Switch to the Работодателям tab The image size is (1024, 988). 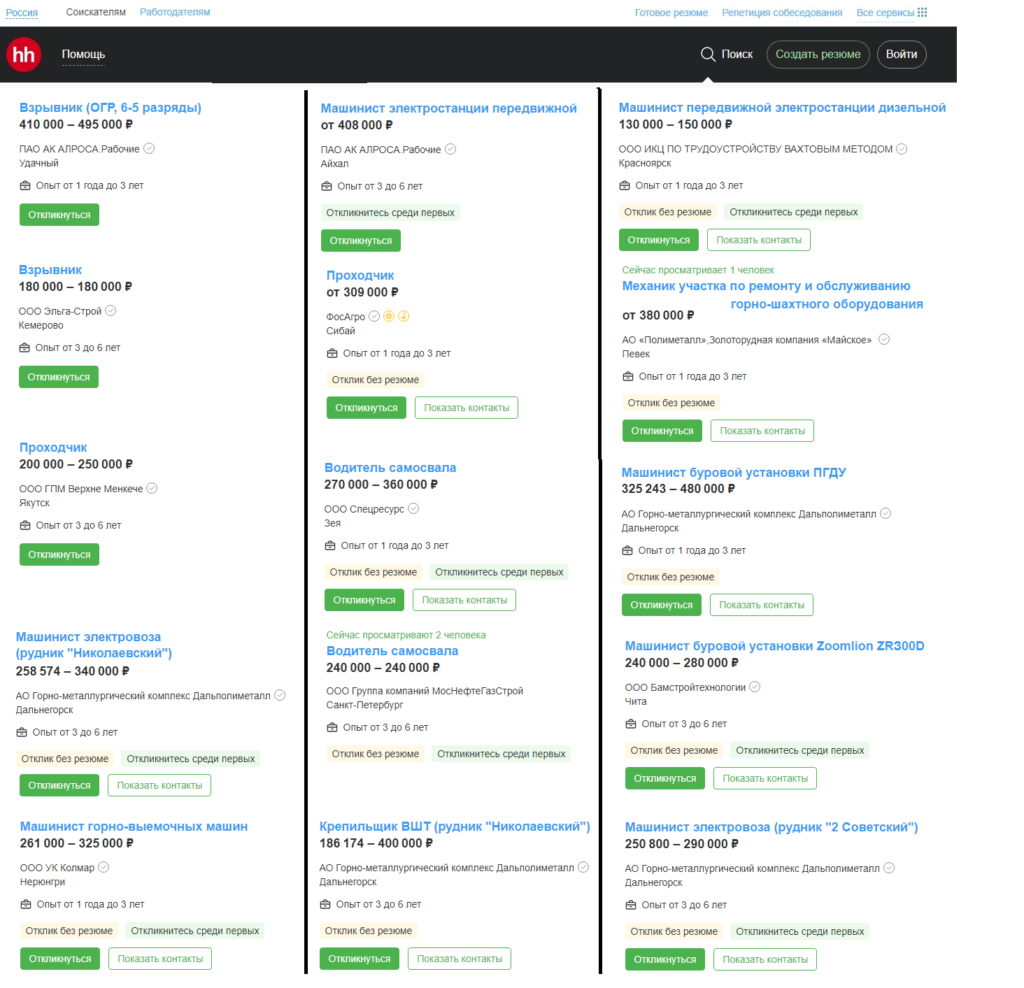tap(175, 13)
